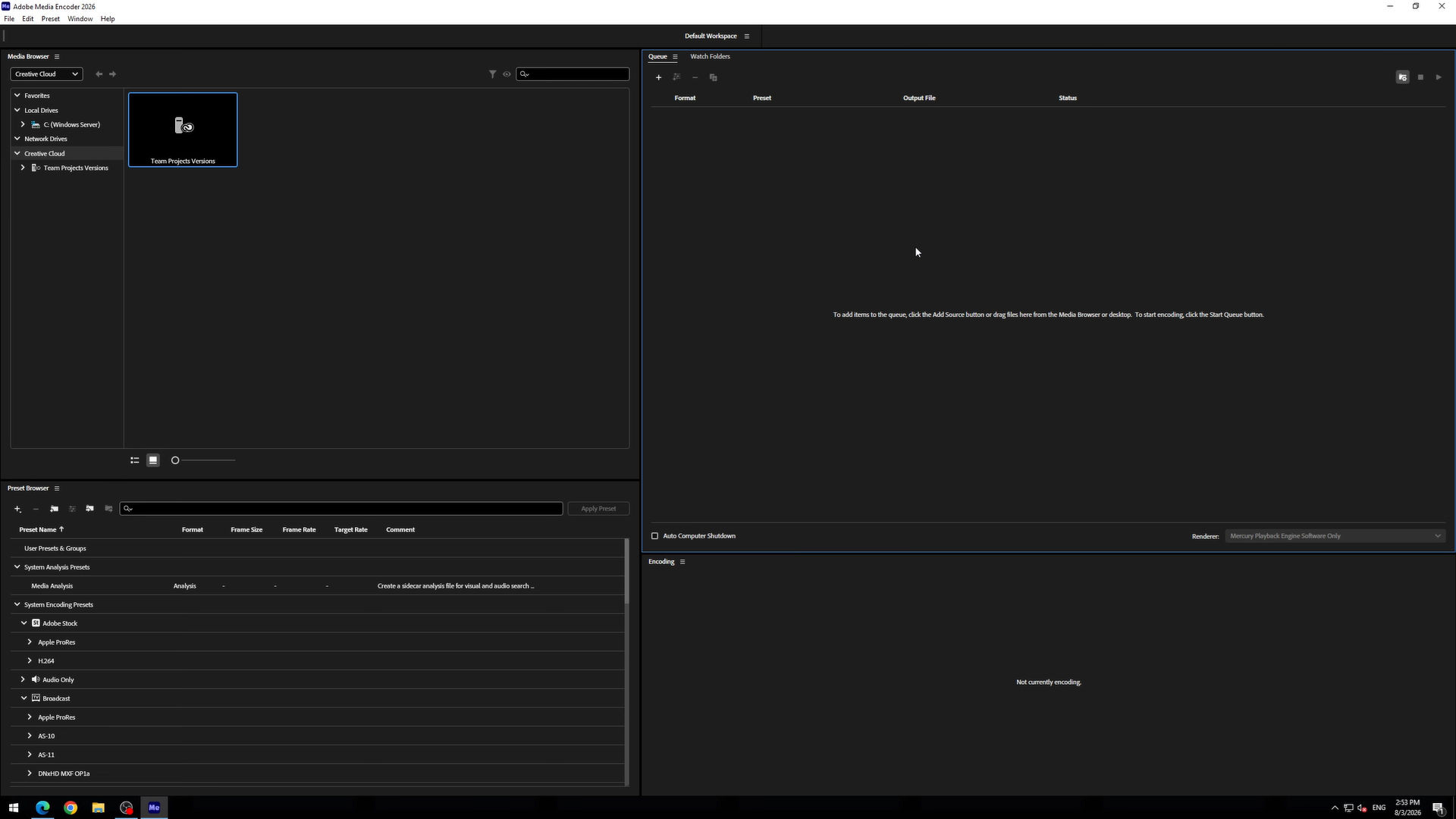Expand the Audio Only preset group
This screenshot has height=819, width=1456.
coord(23,679)
